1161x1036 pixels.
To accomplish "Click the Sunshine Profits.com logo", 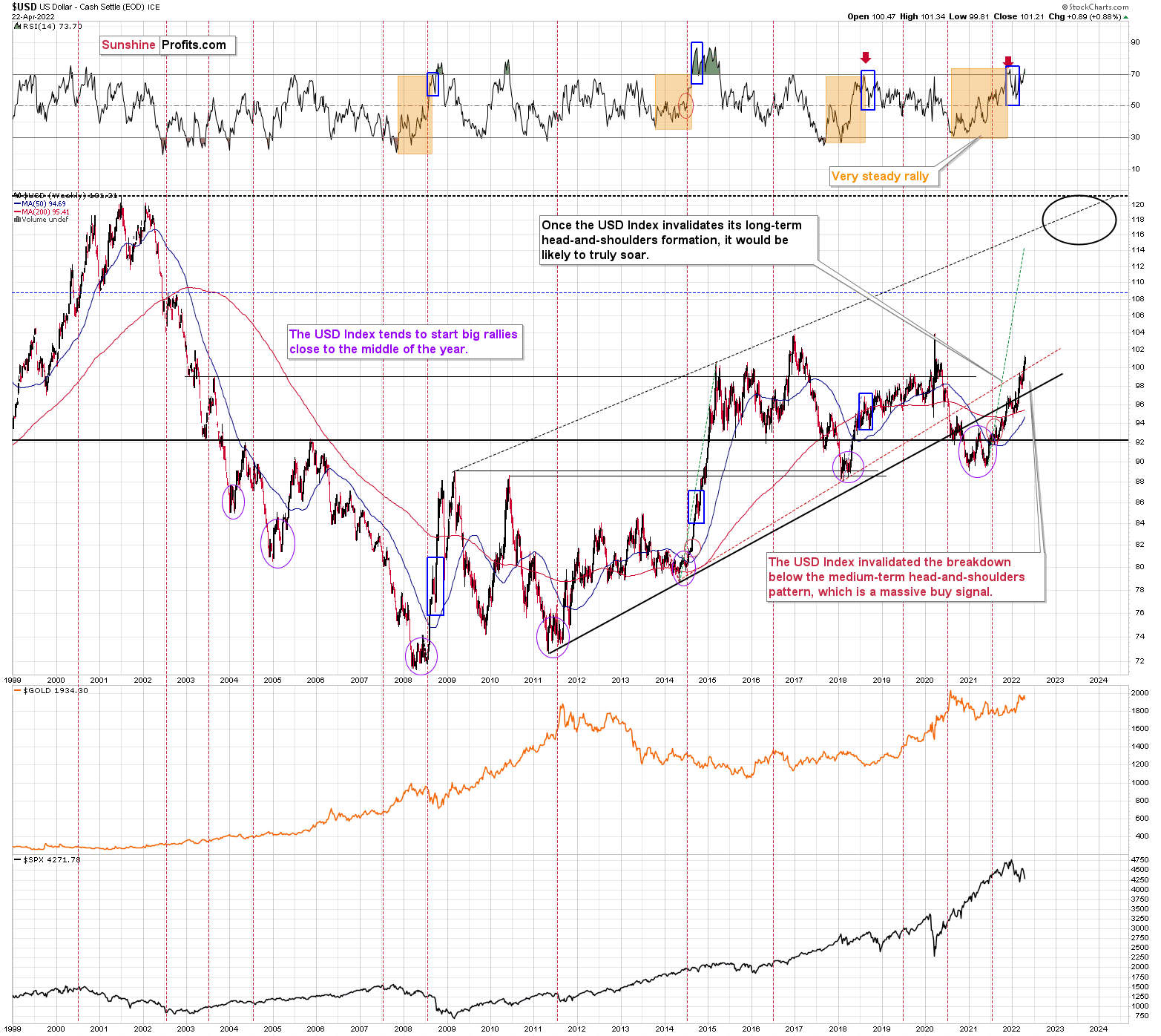I will (x=168, y=45).
